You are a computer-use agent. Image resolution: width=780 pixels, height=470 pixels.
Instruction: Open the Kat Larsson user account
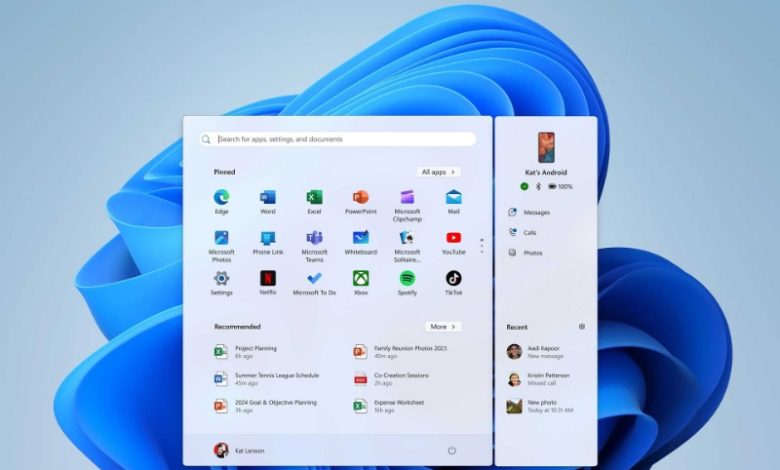(x=239, y=451)
